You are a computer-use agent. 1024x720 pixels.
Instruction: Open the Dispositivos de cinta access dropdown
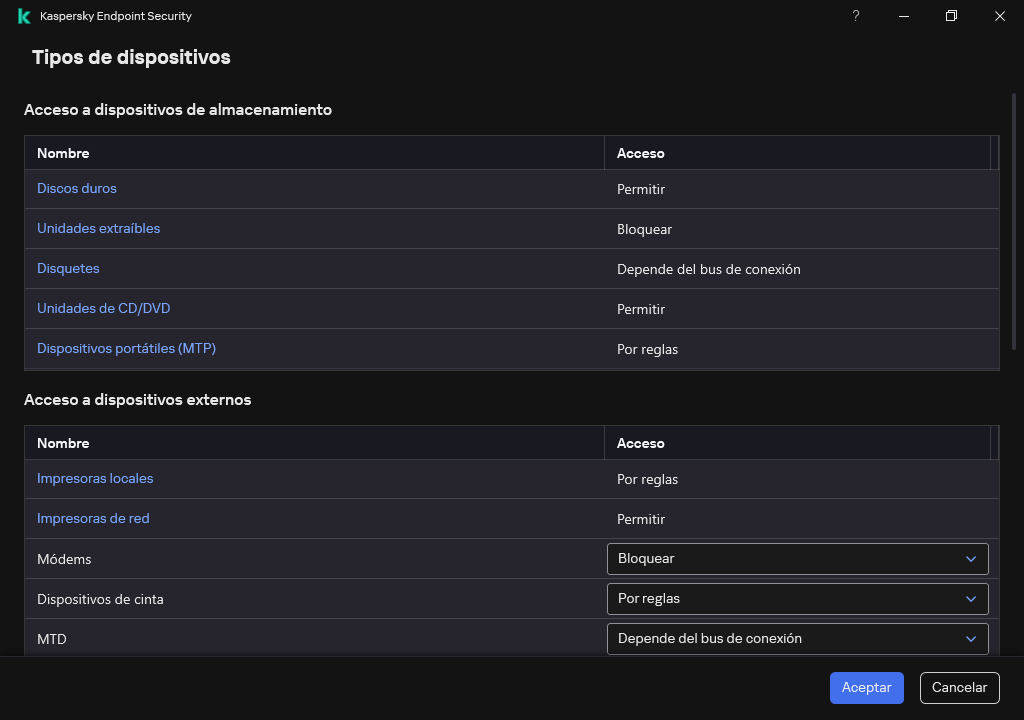(x=797, y=598)
